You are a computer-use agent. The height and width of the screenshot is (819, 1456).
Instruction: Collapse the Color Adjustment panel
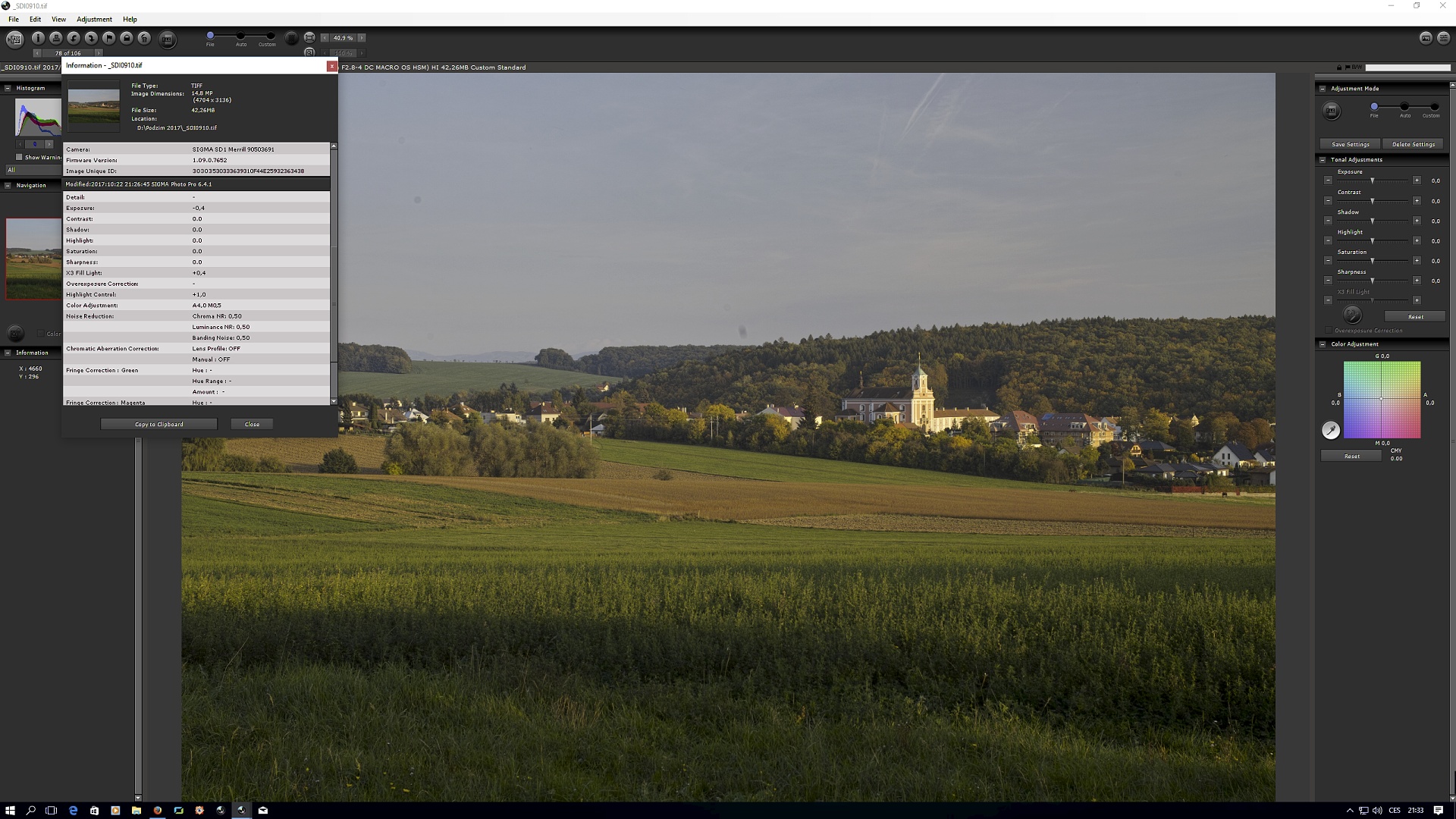click(1323, 344)
